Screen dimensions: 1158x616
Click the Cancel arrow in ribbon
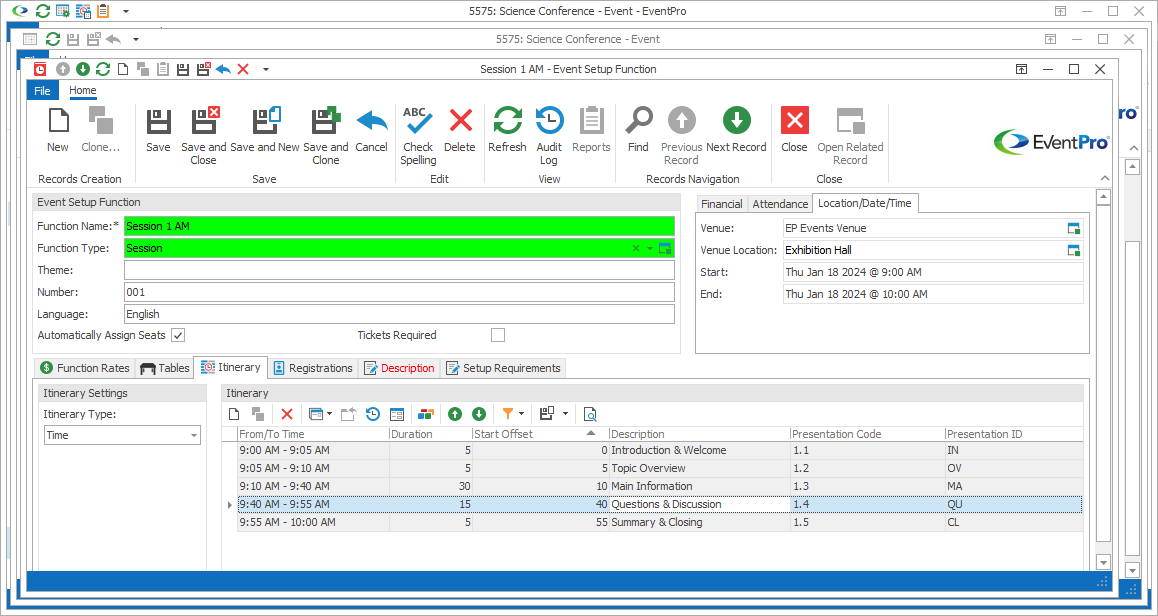click(371, 129)
